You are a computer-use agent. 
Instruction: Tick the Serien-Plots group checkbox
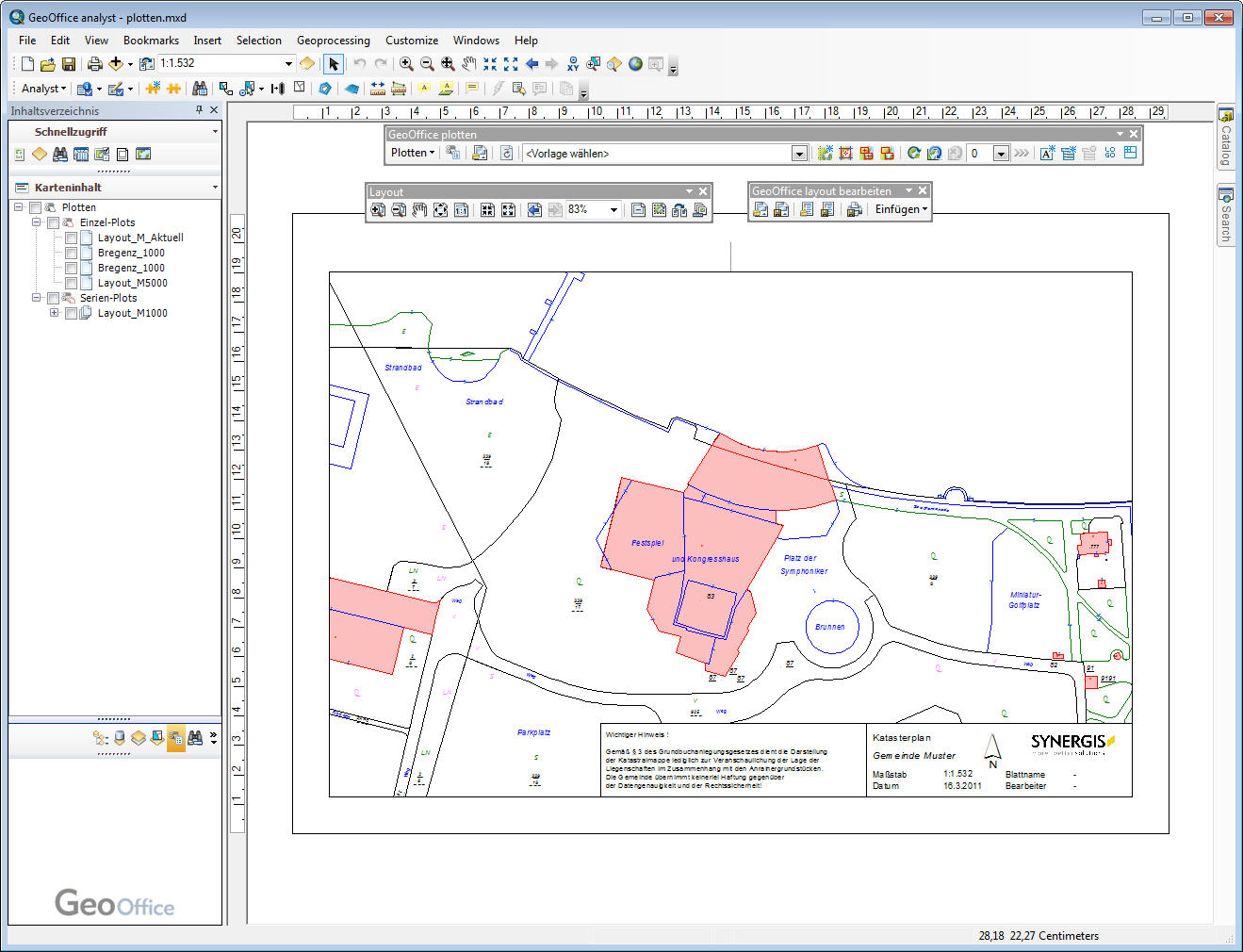54,298
